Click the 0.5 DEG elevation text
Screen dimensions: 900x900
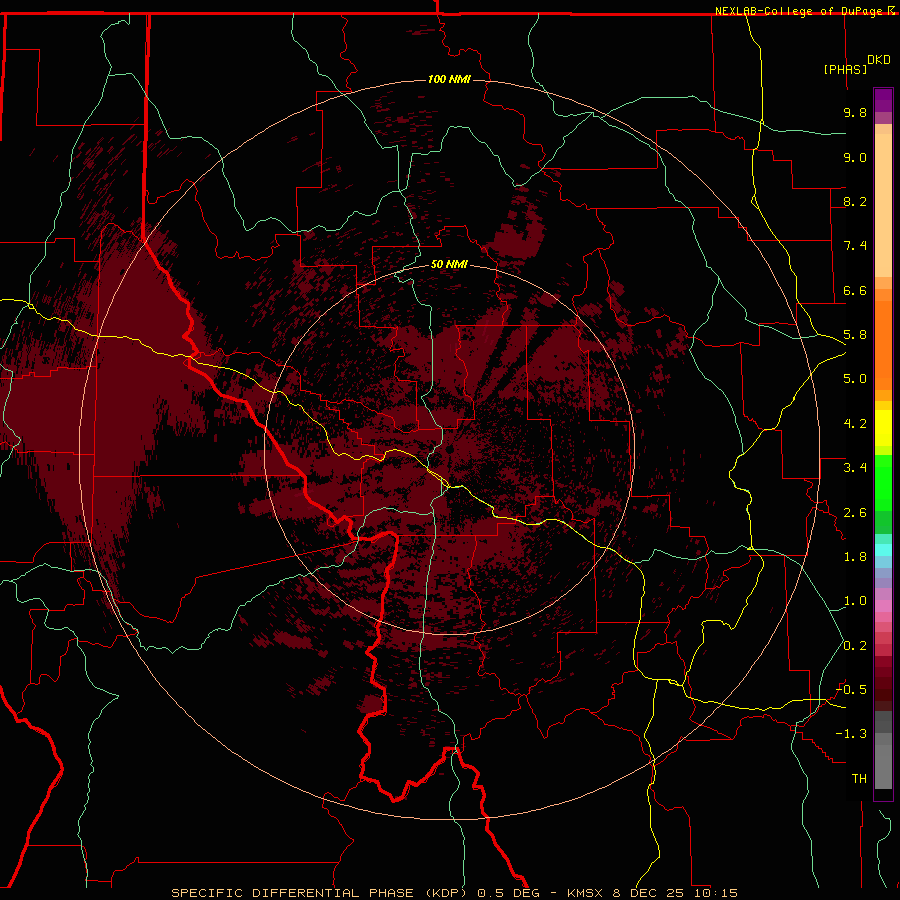point(509,893)
